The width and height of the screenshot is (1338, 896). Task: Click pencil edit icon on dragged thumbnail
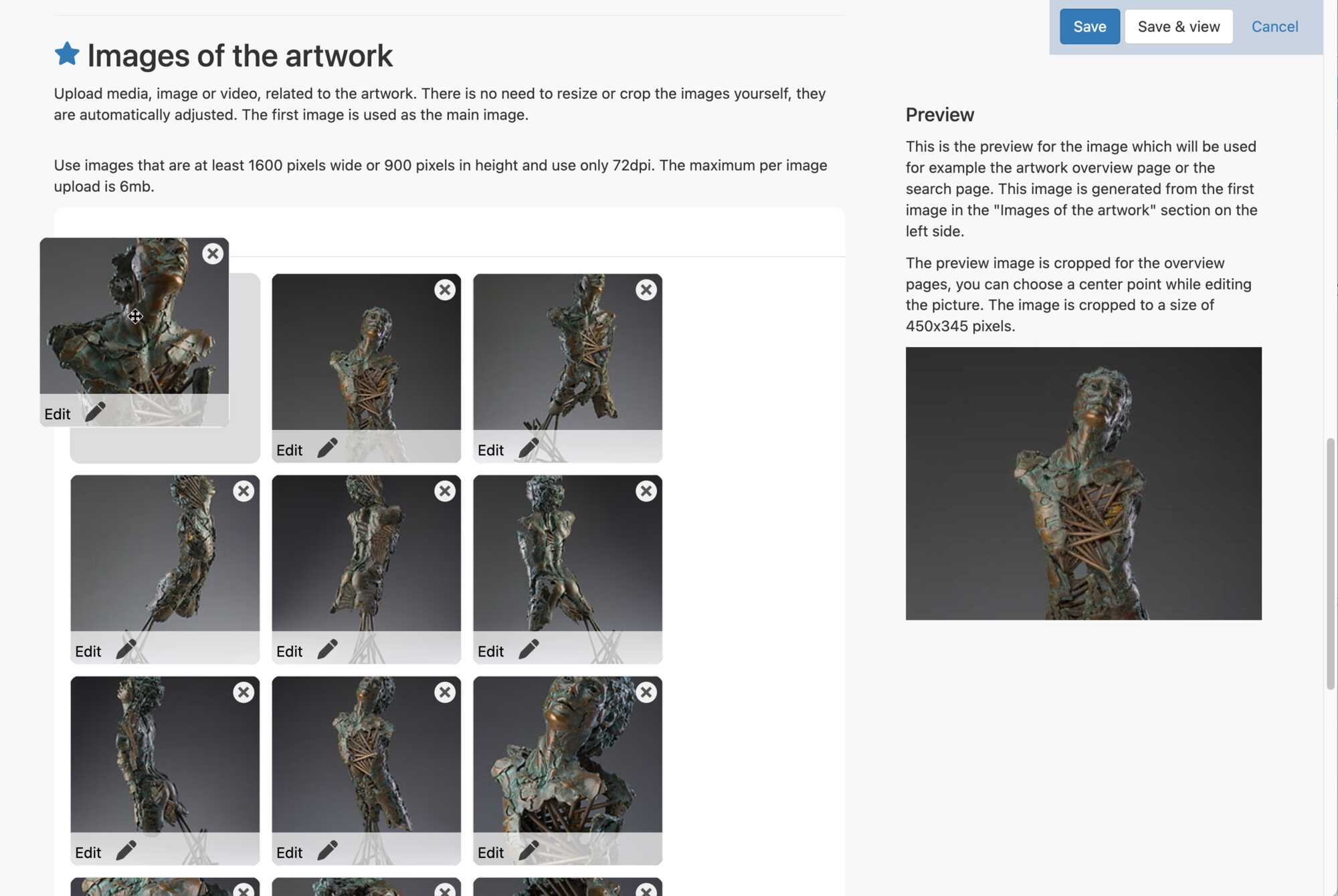pyautogui.click(x=95, y=413)
